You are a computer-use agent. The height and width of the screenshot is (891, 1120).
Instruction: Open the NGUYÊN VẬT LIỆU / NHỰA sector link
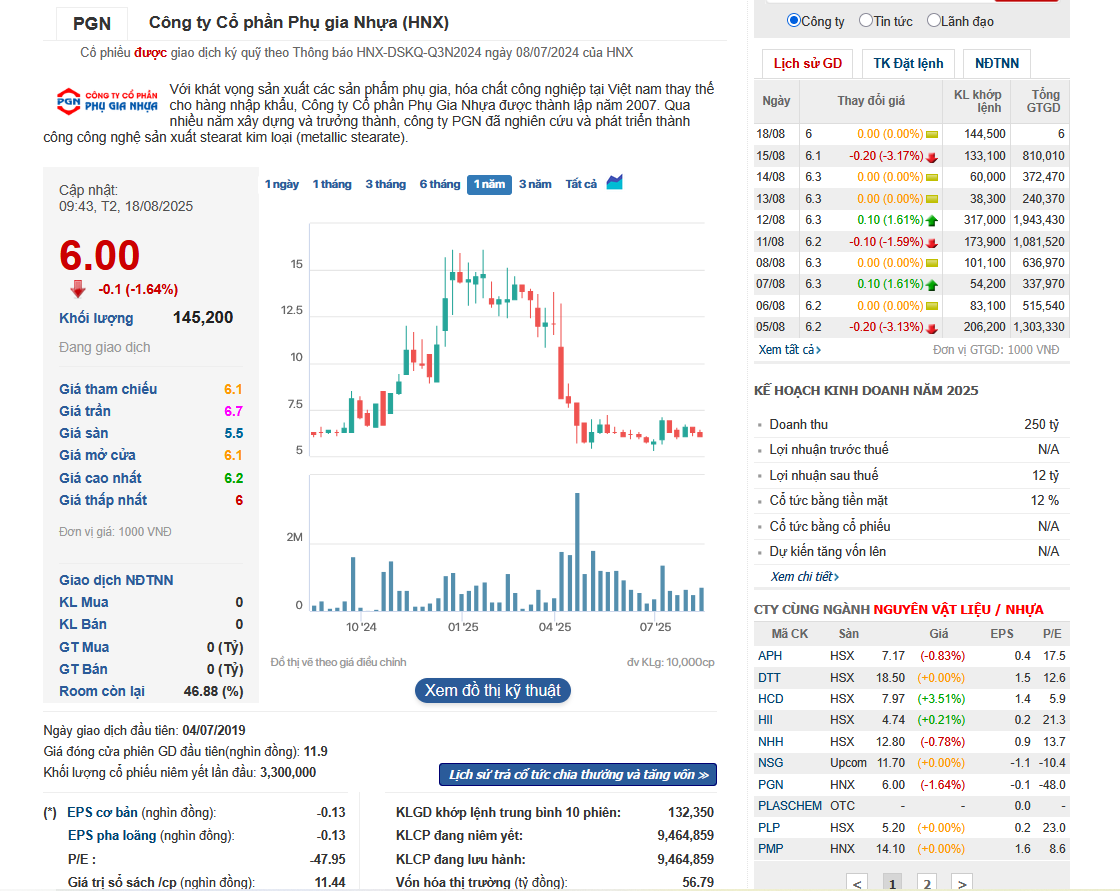958,609
